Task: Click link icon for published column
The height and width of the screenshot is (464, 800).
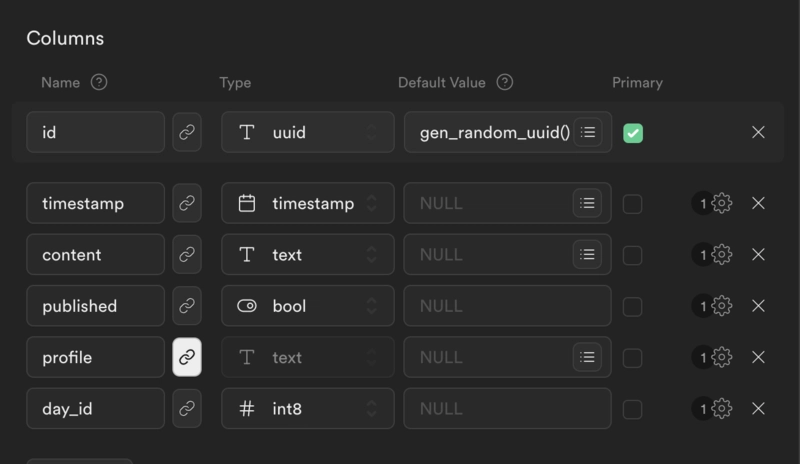Action: (187, 306)
